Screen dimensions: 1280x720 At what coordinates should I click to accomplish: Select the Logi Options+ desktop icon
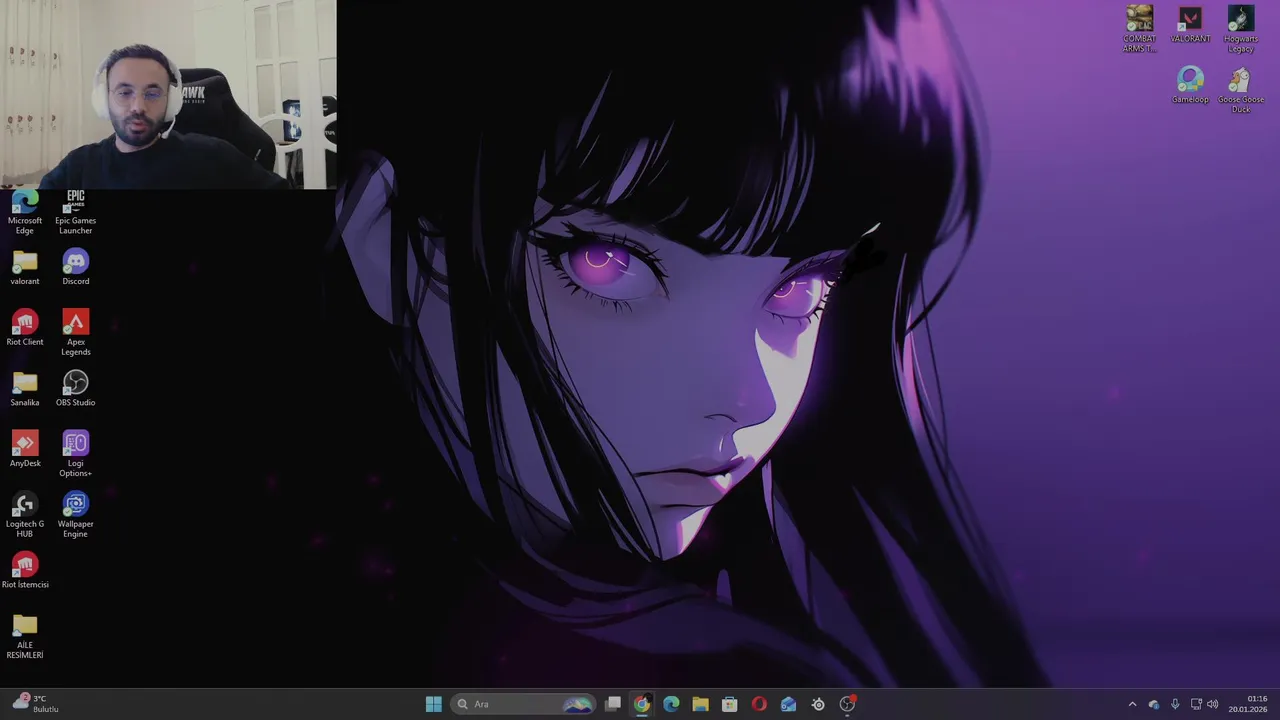point(75,454)
